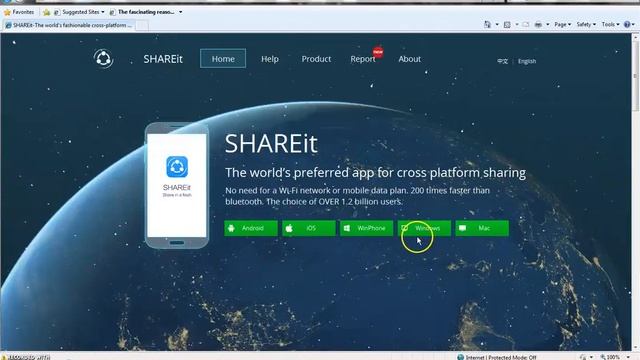
Task: Open the 100% zoom level control
Action: pos(613,357)
